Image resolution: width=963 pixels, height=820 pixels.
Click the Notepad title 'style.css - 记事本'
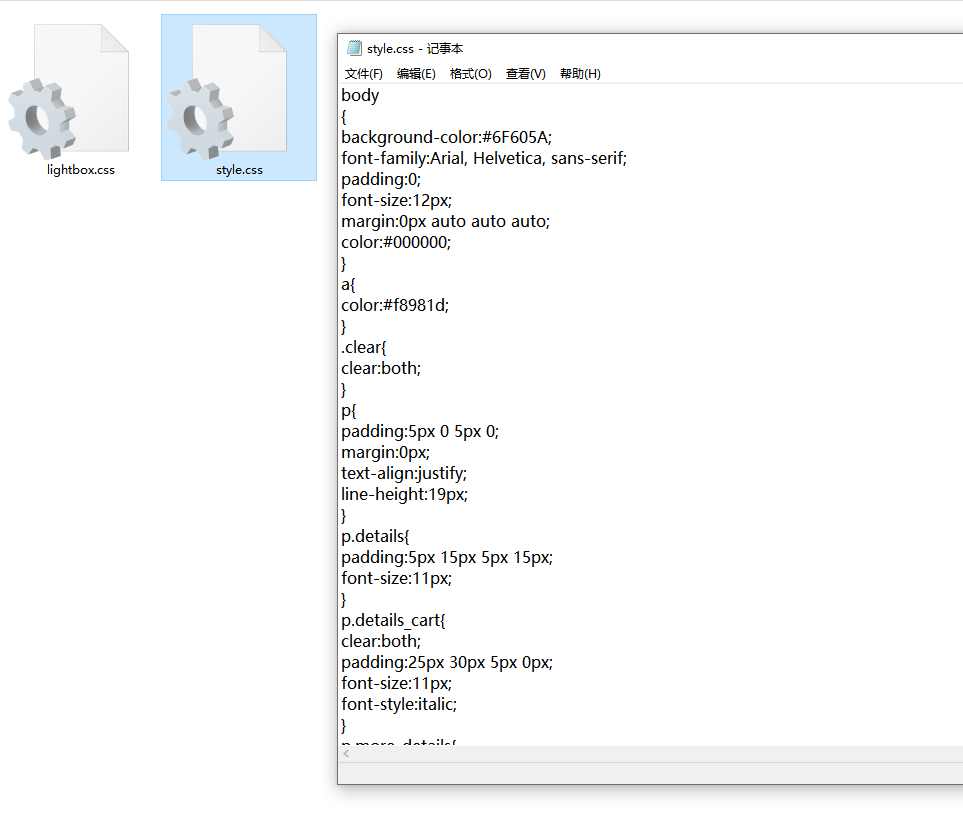point(415,49)
